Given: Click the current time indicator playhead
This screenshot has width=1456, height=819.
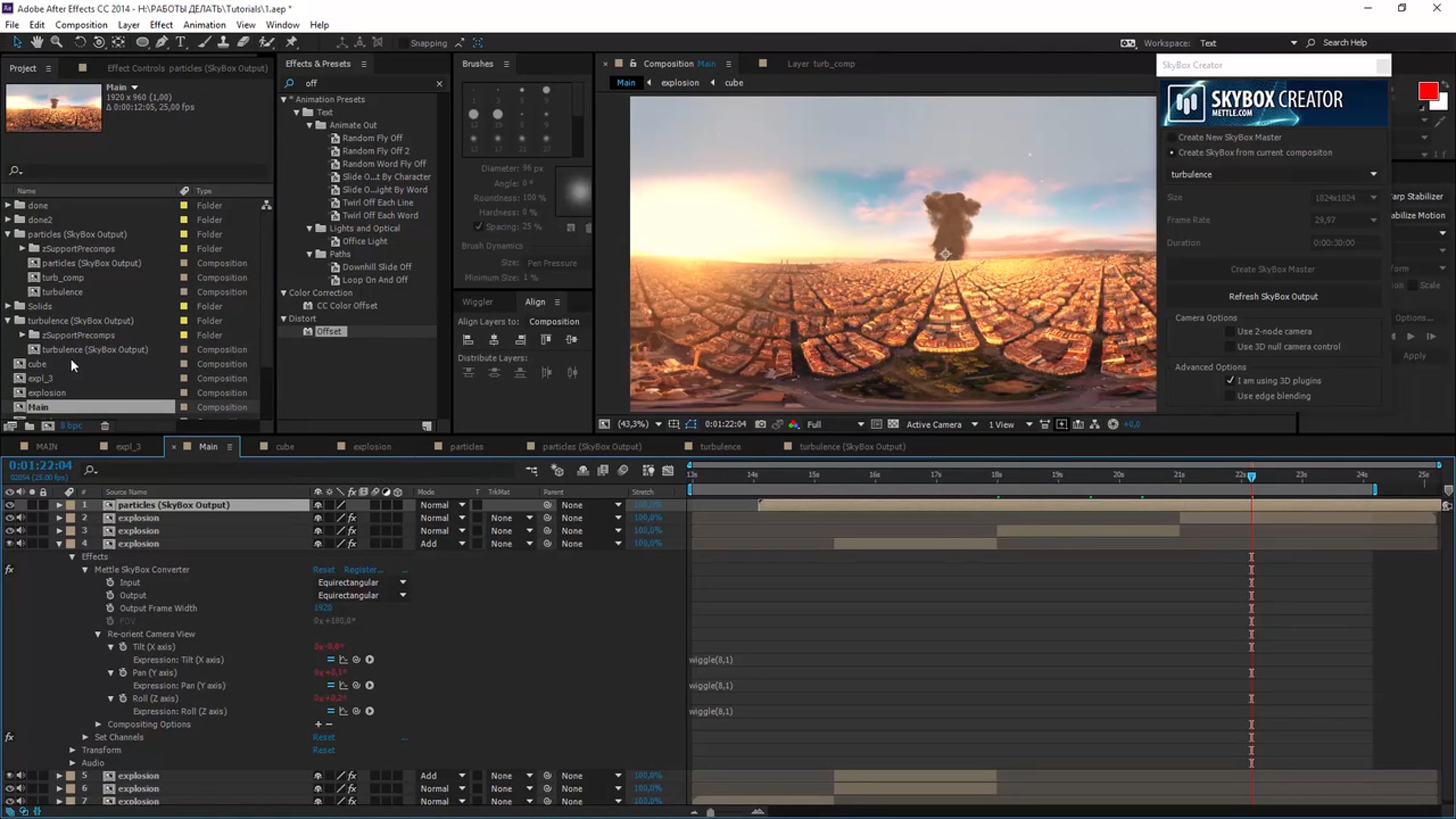Looking at the screenshot, I should [x=1251, y=477].
